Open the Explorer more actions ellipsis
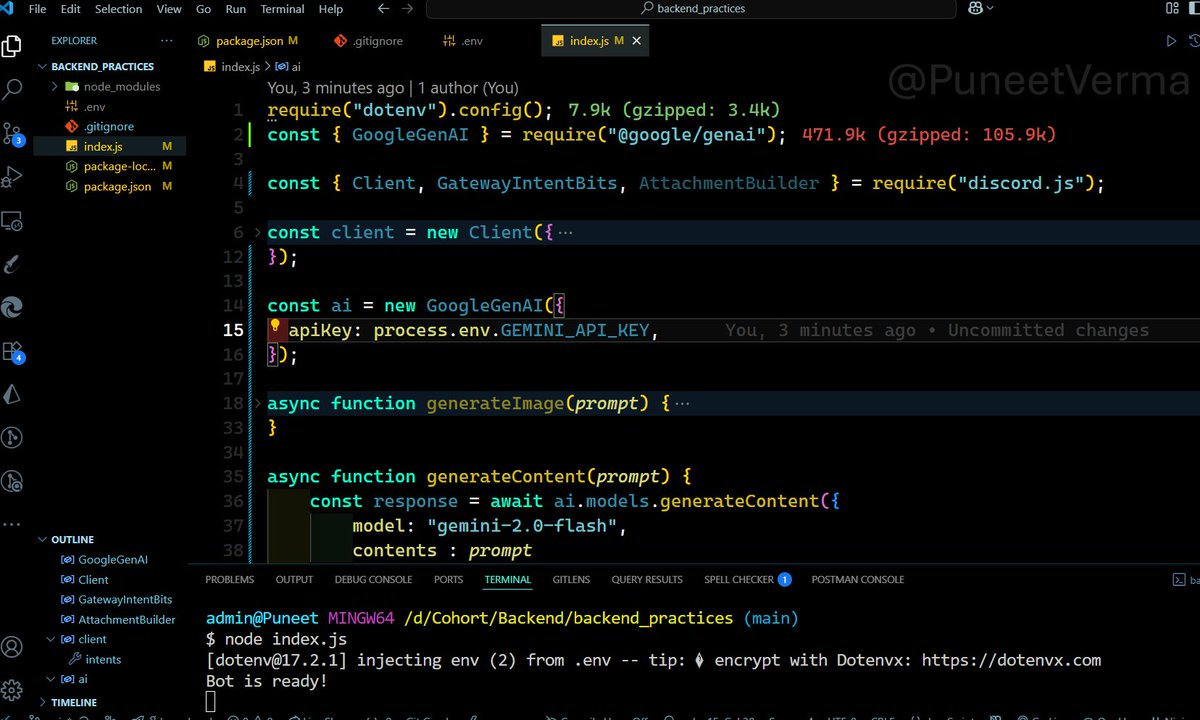 coord(166,41)
